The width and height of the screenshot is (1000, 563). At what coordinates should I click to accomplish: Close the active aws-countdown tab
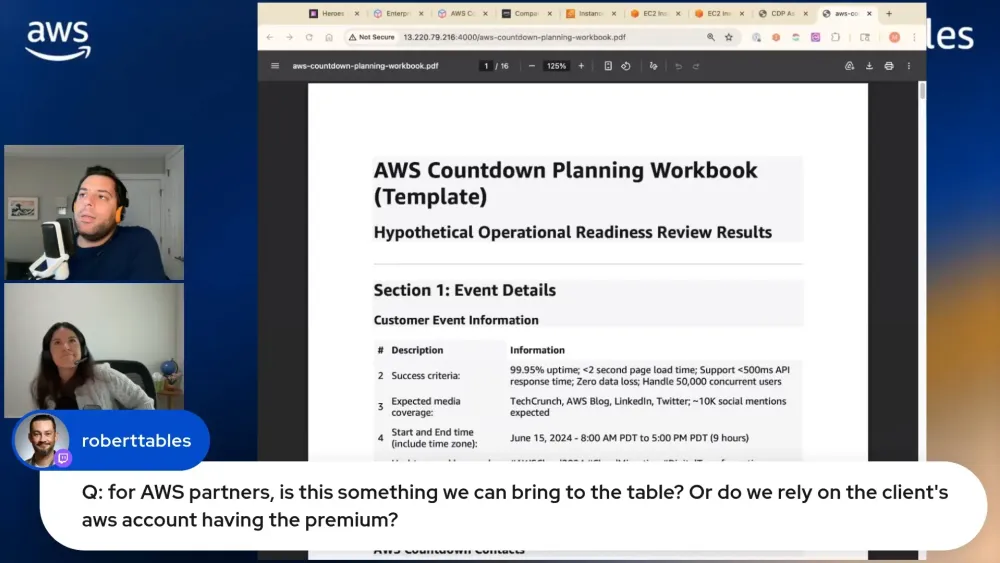pos(869,13)
